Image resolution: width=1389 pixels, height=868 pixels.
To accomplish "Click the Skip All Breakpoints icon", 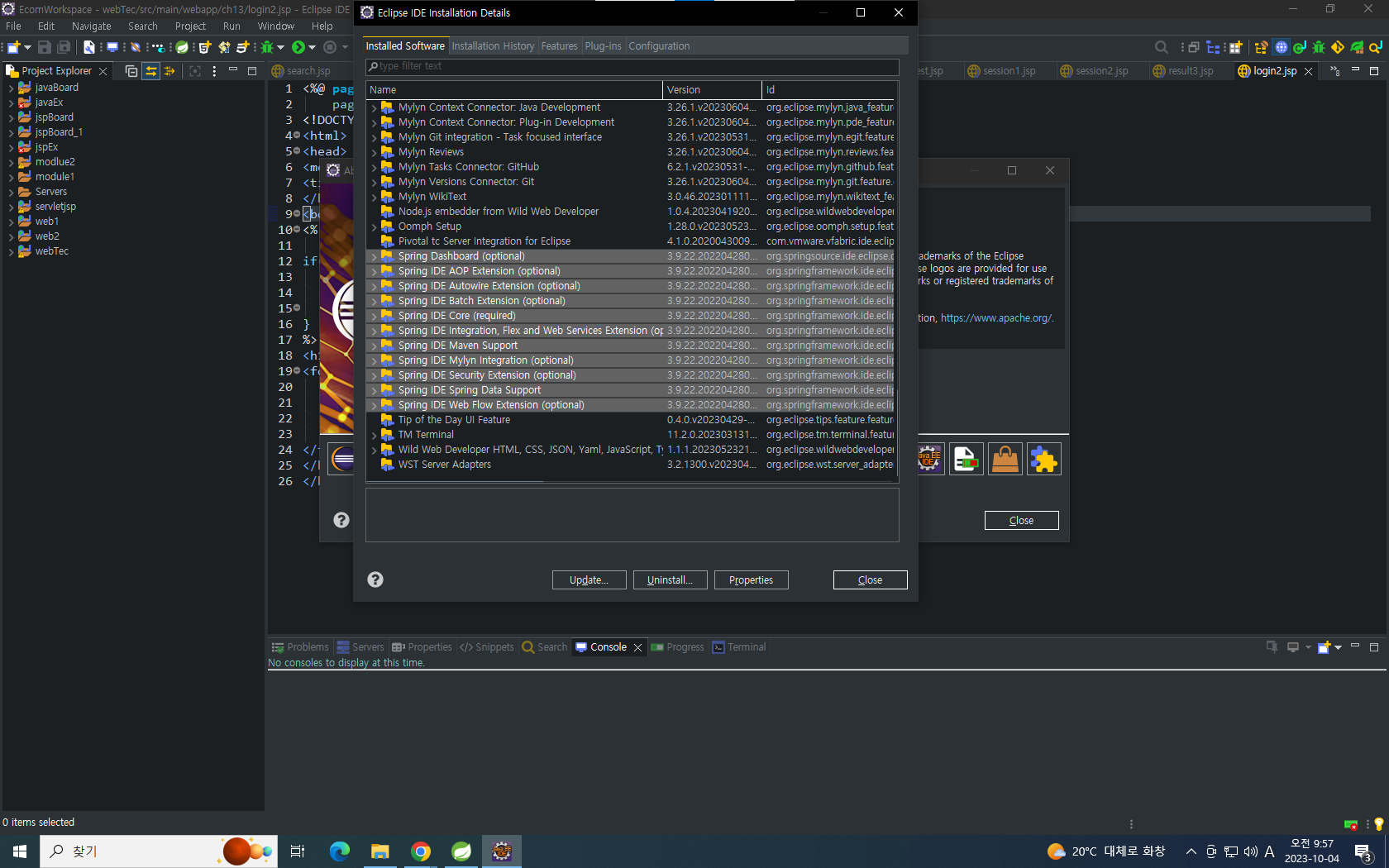I will [x=136, y=47].
